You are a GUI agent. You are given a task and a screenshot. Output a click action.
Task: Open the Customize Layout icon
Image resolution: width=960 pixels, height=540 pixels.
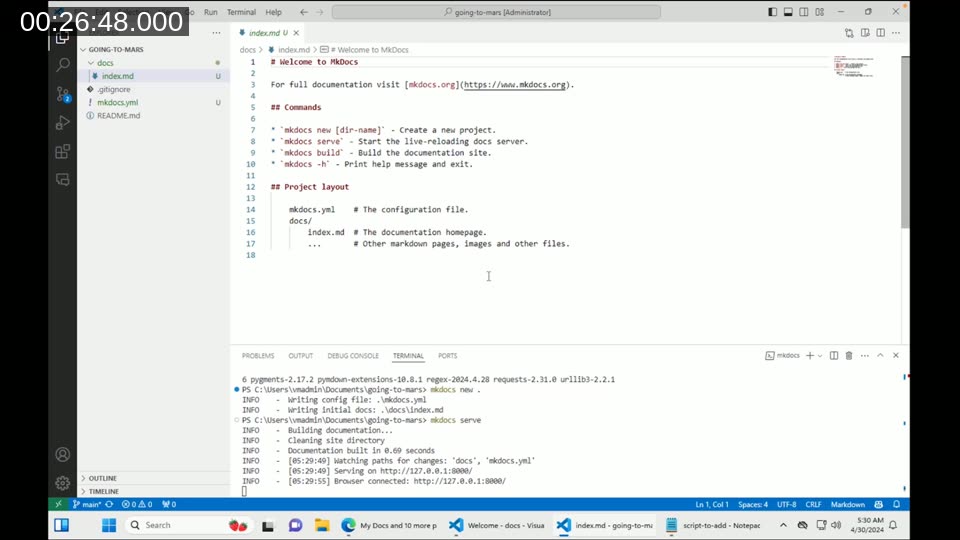pos(820,12)
